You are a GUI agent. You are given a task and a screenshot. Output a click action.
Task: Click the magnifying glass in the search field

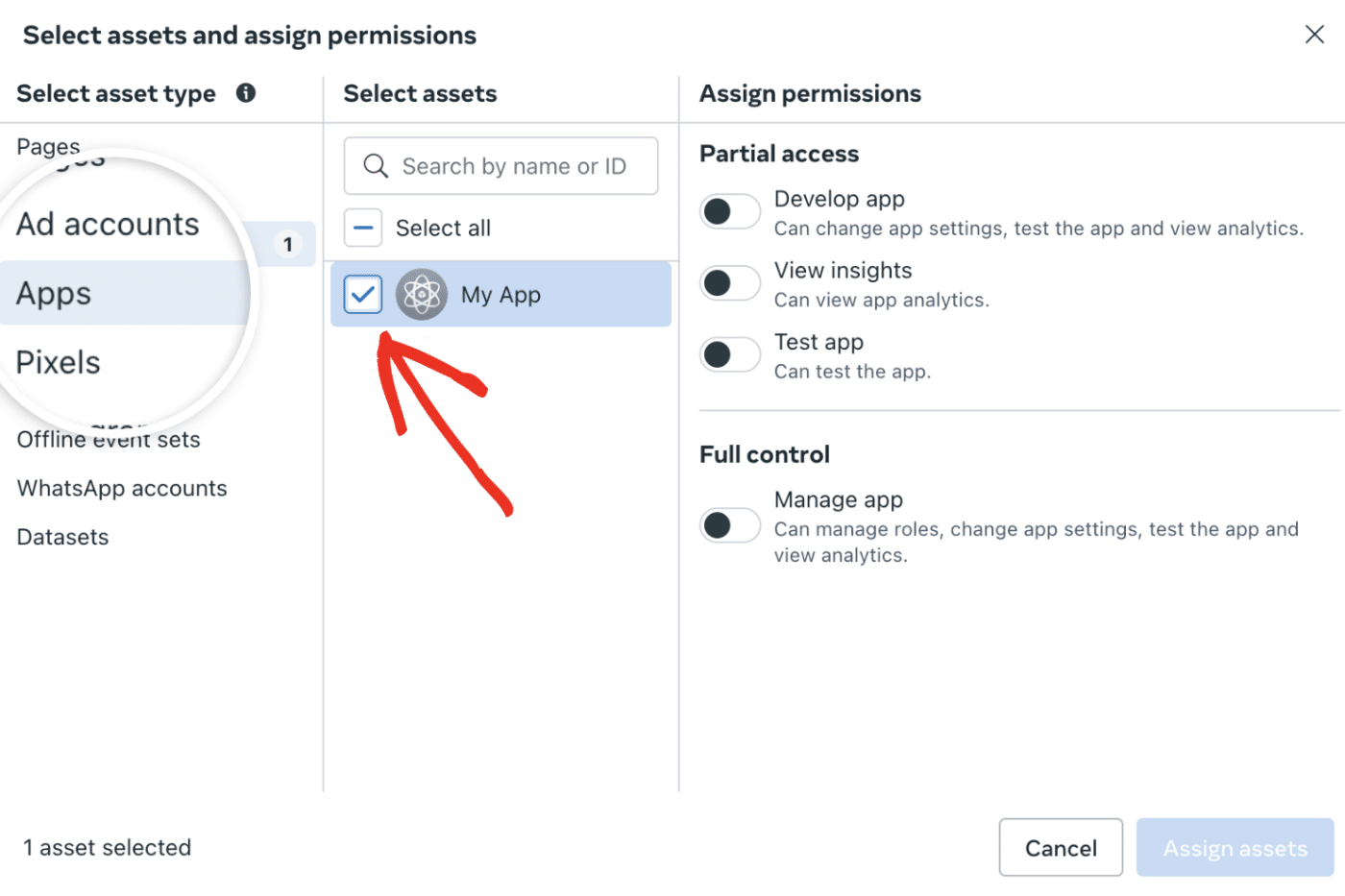[x=376, y=165]
